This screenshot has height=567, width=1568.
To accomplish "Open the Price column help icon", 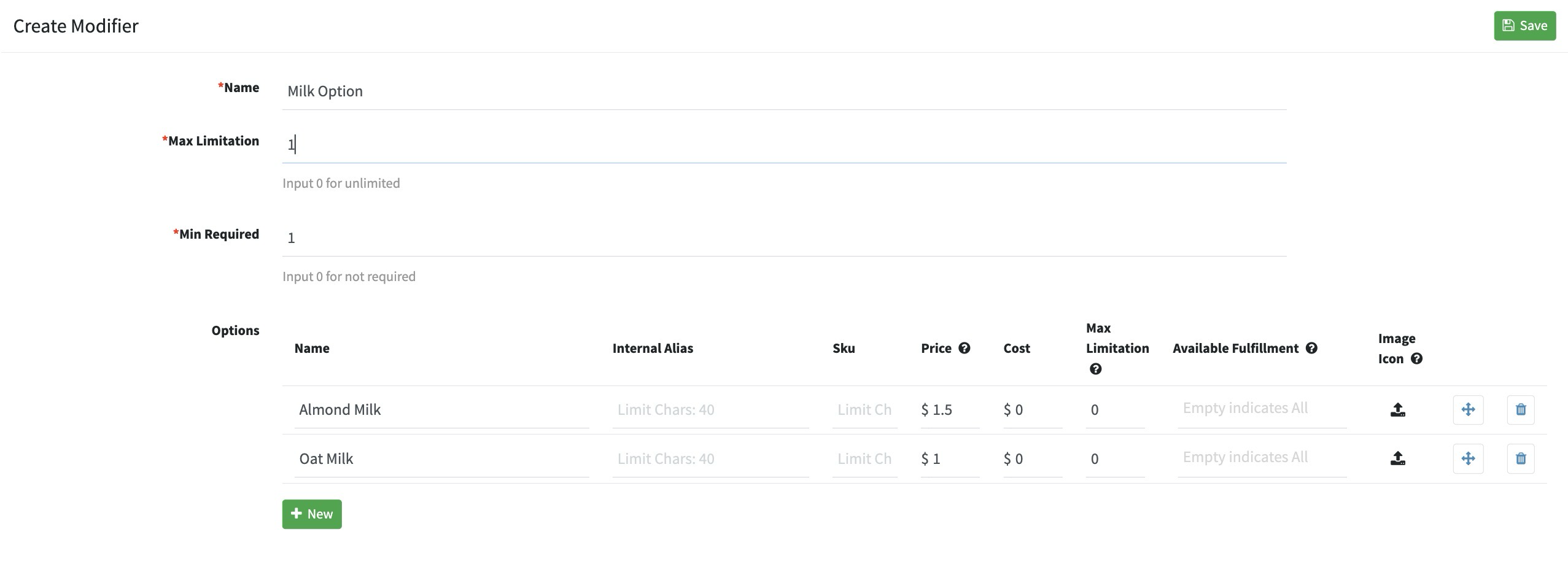I will click(x=964, y=349).
